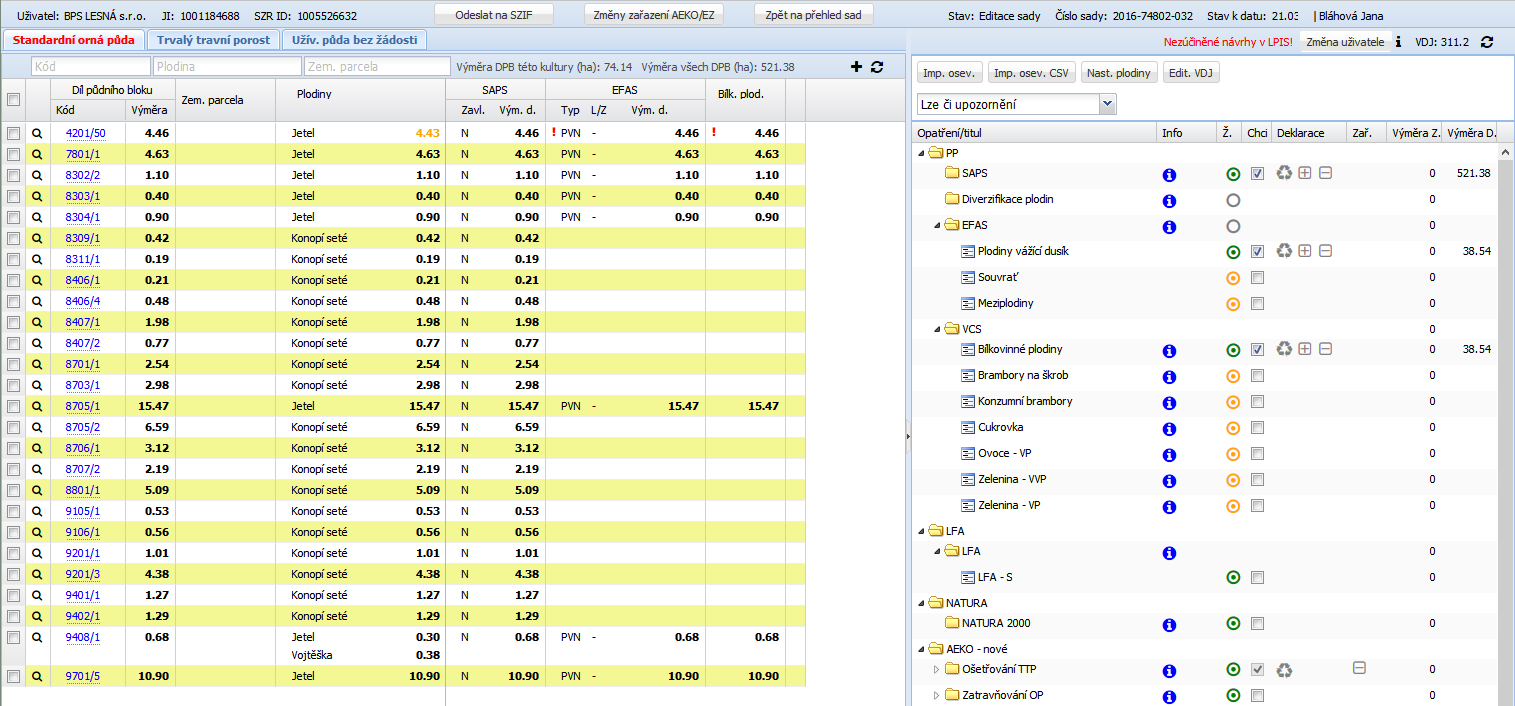
Task: Click the Kód filter input field
Action: [x=91, y=66]
